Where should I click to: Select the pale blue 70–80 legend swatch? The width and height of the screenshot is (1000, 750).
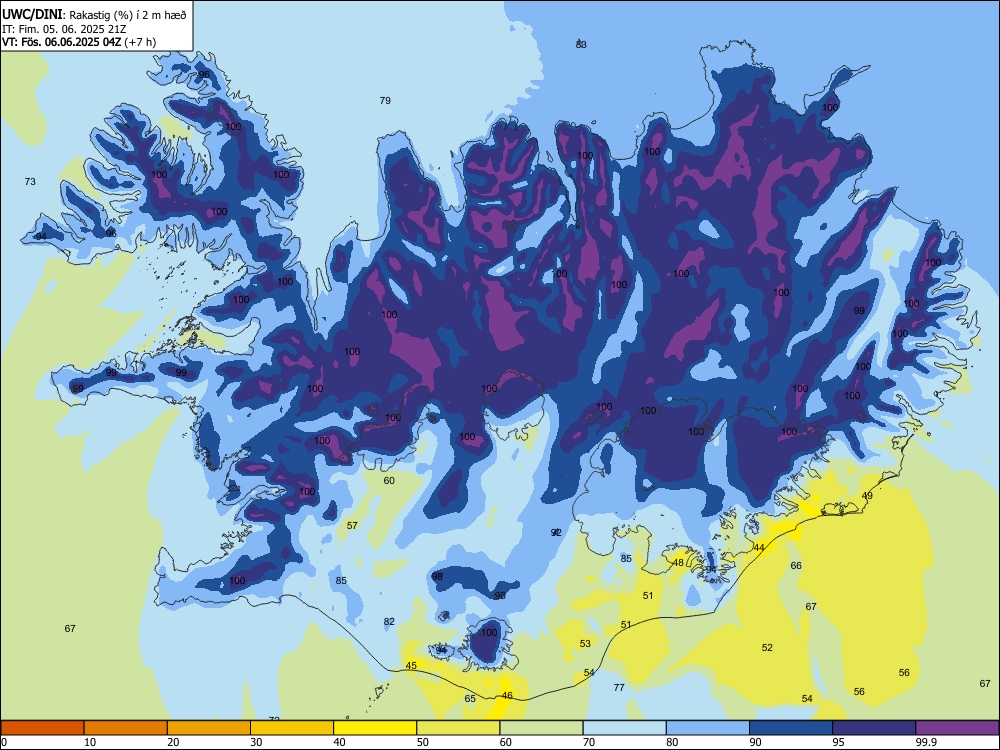click(x=624, y=728)
